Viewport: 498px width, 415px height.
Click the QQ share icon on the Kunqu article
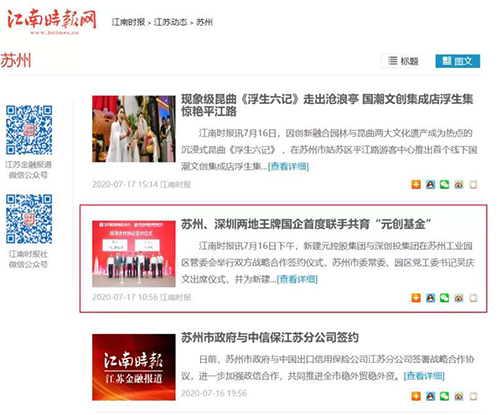430,184
